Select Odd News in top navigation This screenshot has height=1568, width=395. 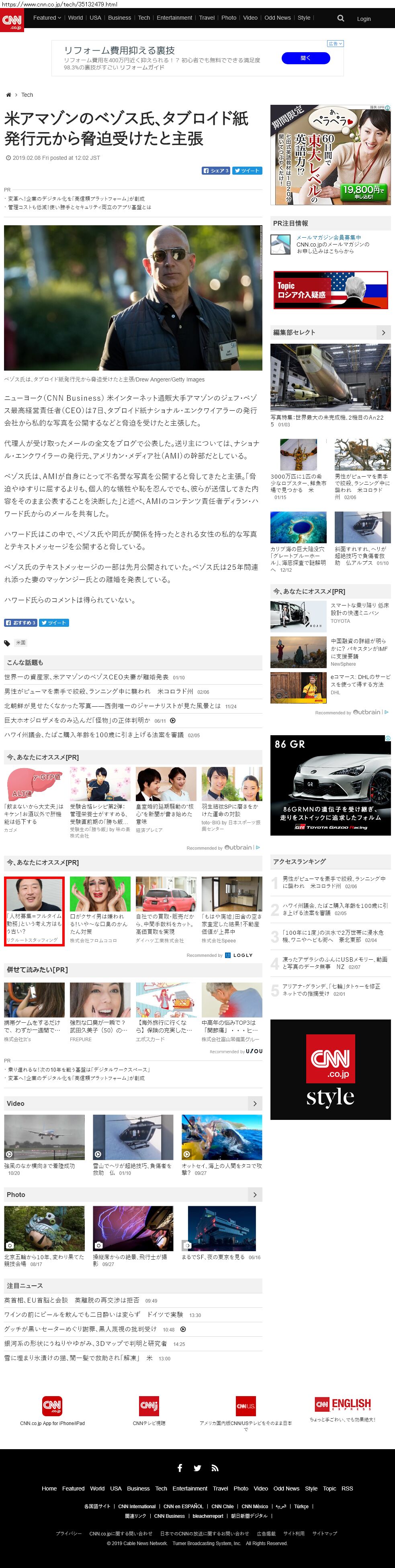tap(277, 18)
